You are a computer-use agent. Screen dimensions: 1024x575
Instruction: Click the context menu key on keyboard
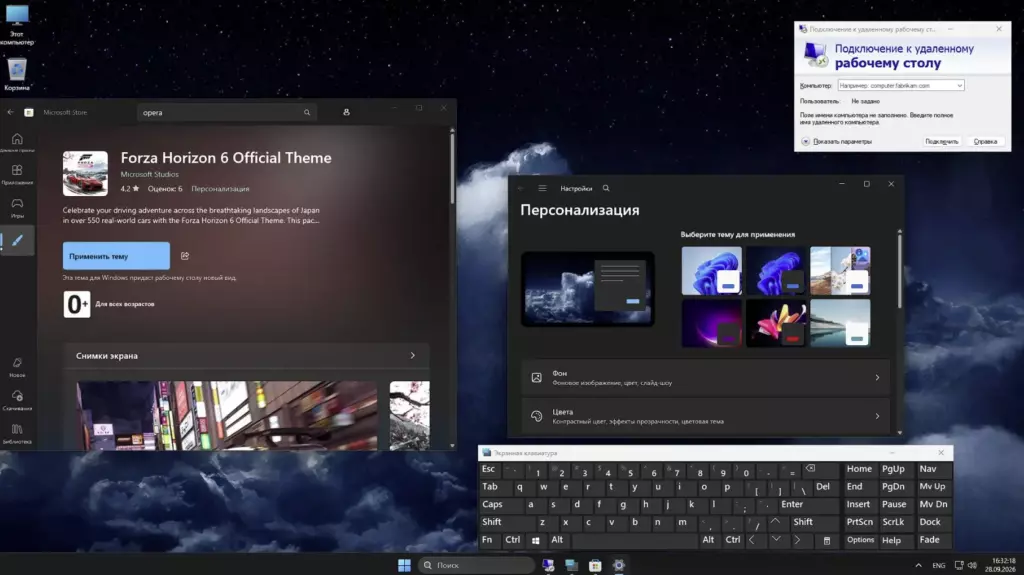827,540
